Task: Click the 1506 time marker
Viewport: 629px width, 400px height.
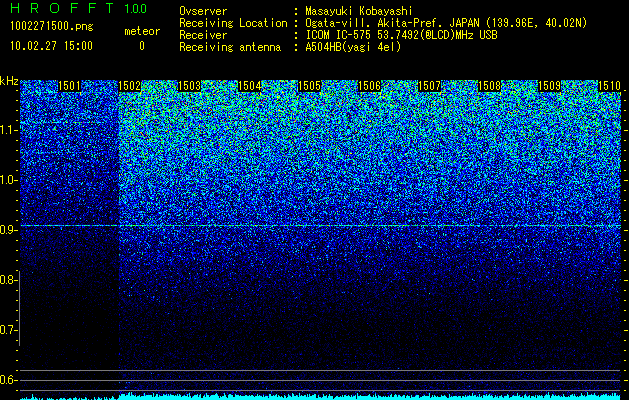Action: [x=369, y=86]
